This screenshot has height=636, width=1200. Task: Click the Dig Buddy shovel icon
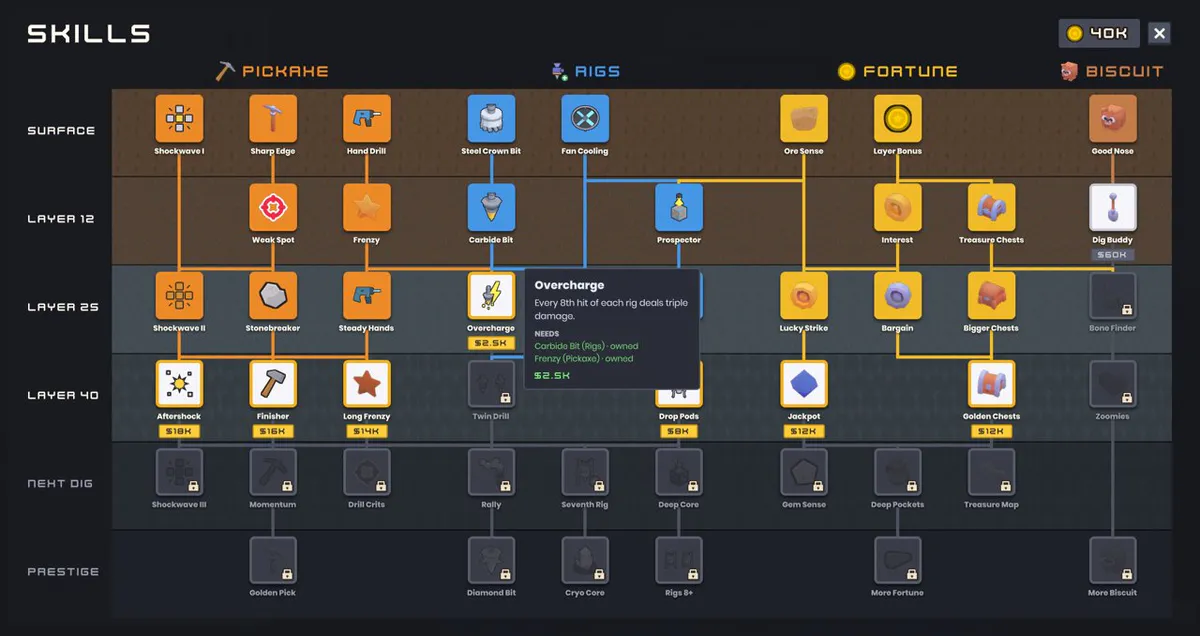(x=1113, y=208)
